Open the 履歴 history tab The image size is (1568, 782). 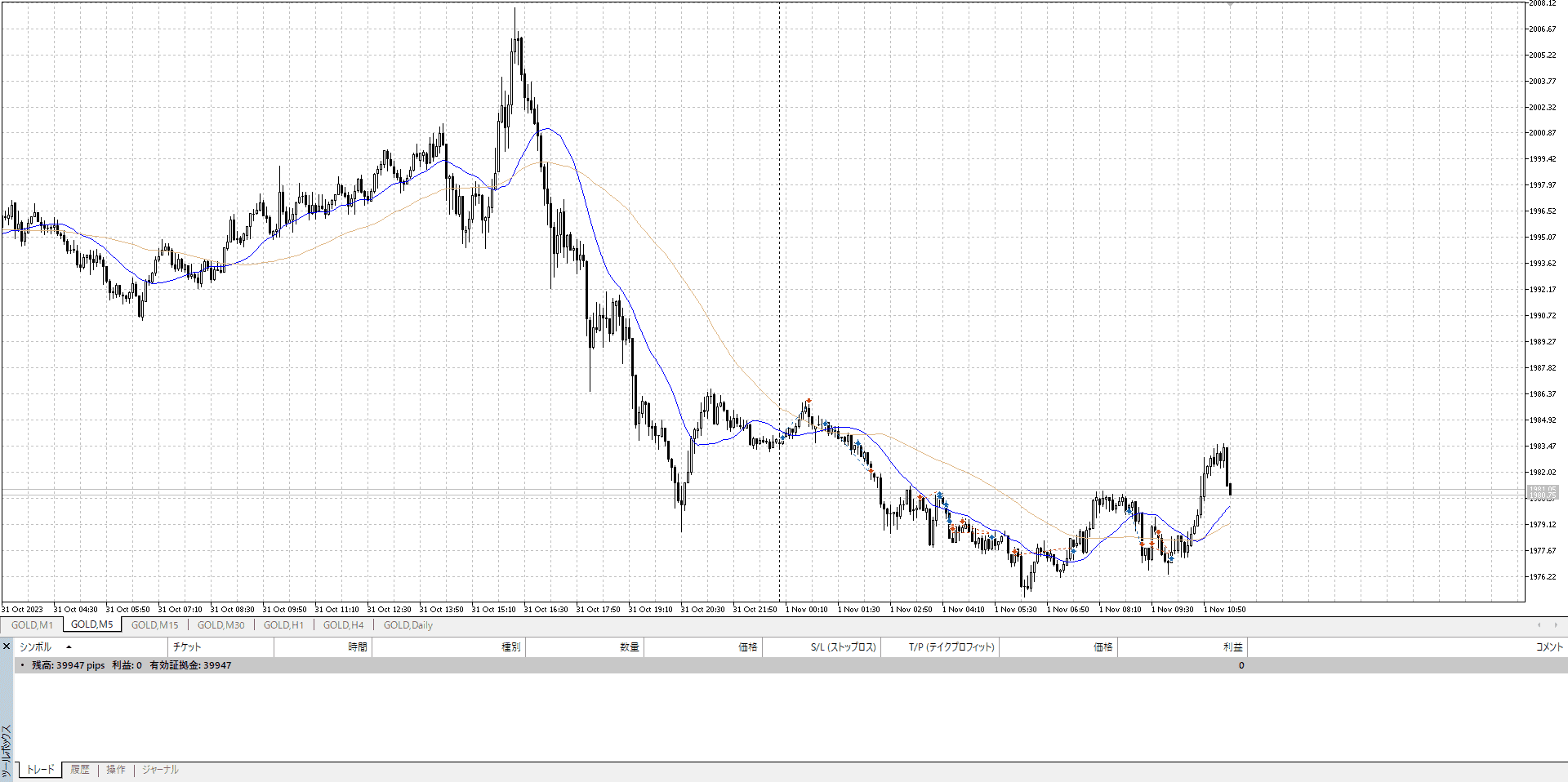click(x=80, y=770)
